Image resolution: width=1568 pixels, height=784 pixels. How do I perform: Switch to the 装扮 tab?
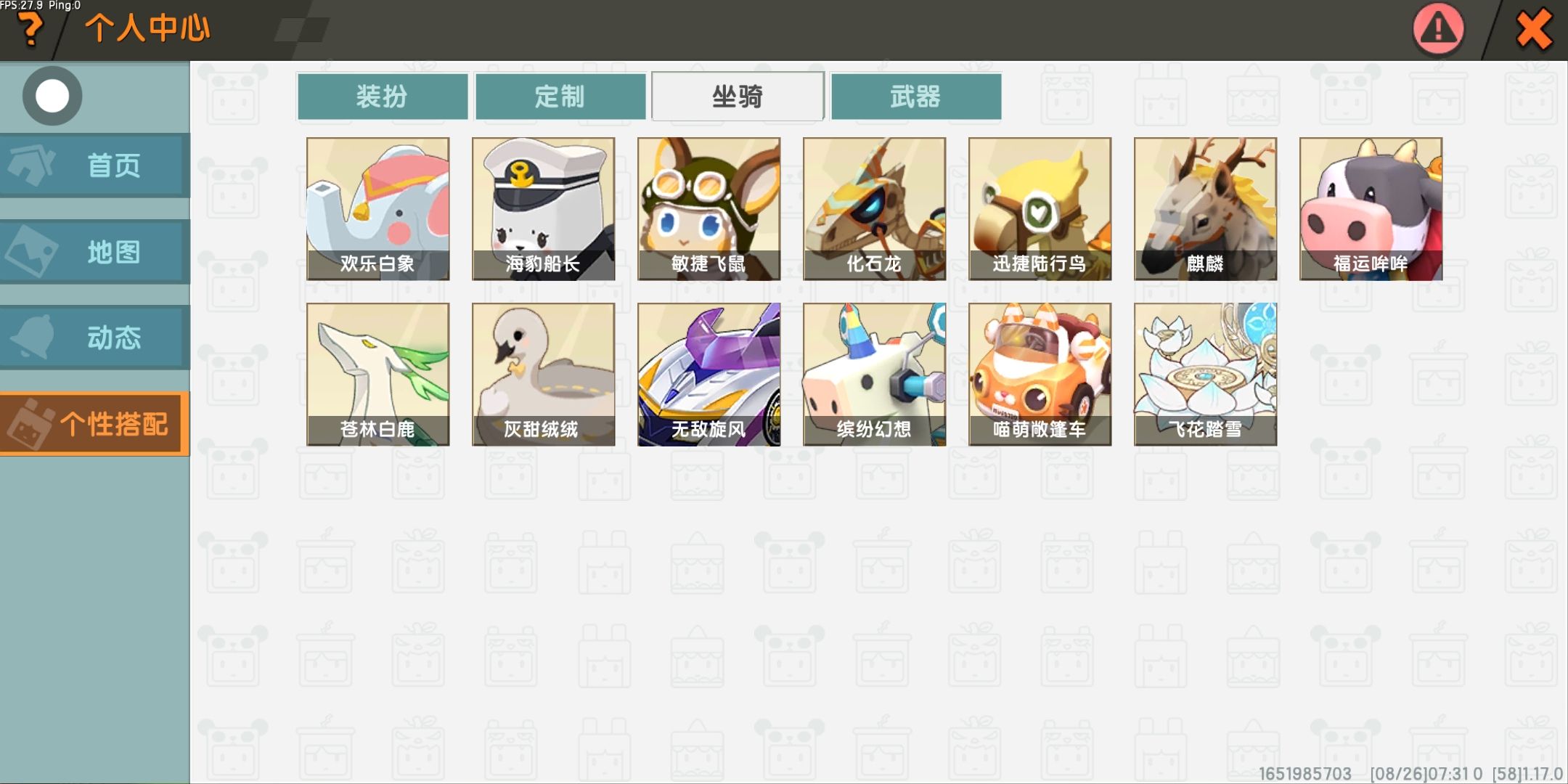pos(383,96)
